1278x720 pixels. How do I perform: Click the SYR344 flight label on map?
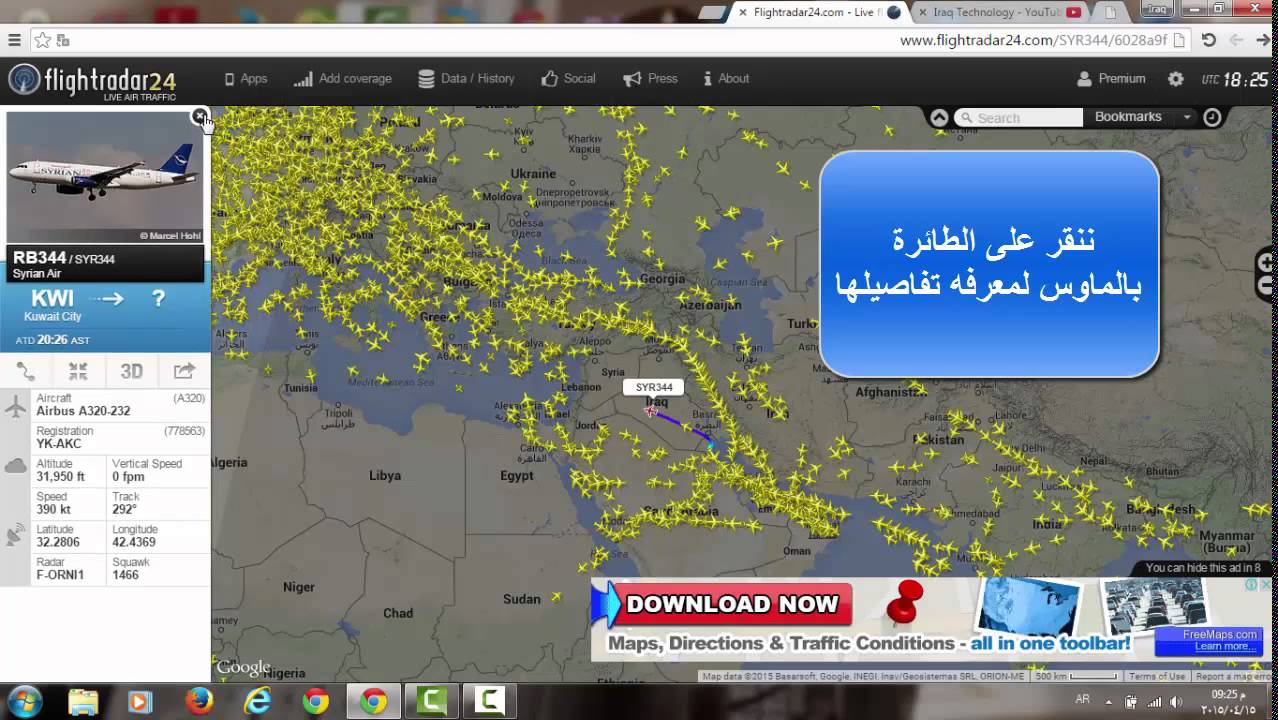click(654, 387)
